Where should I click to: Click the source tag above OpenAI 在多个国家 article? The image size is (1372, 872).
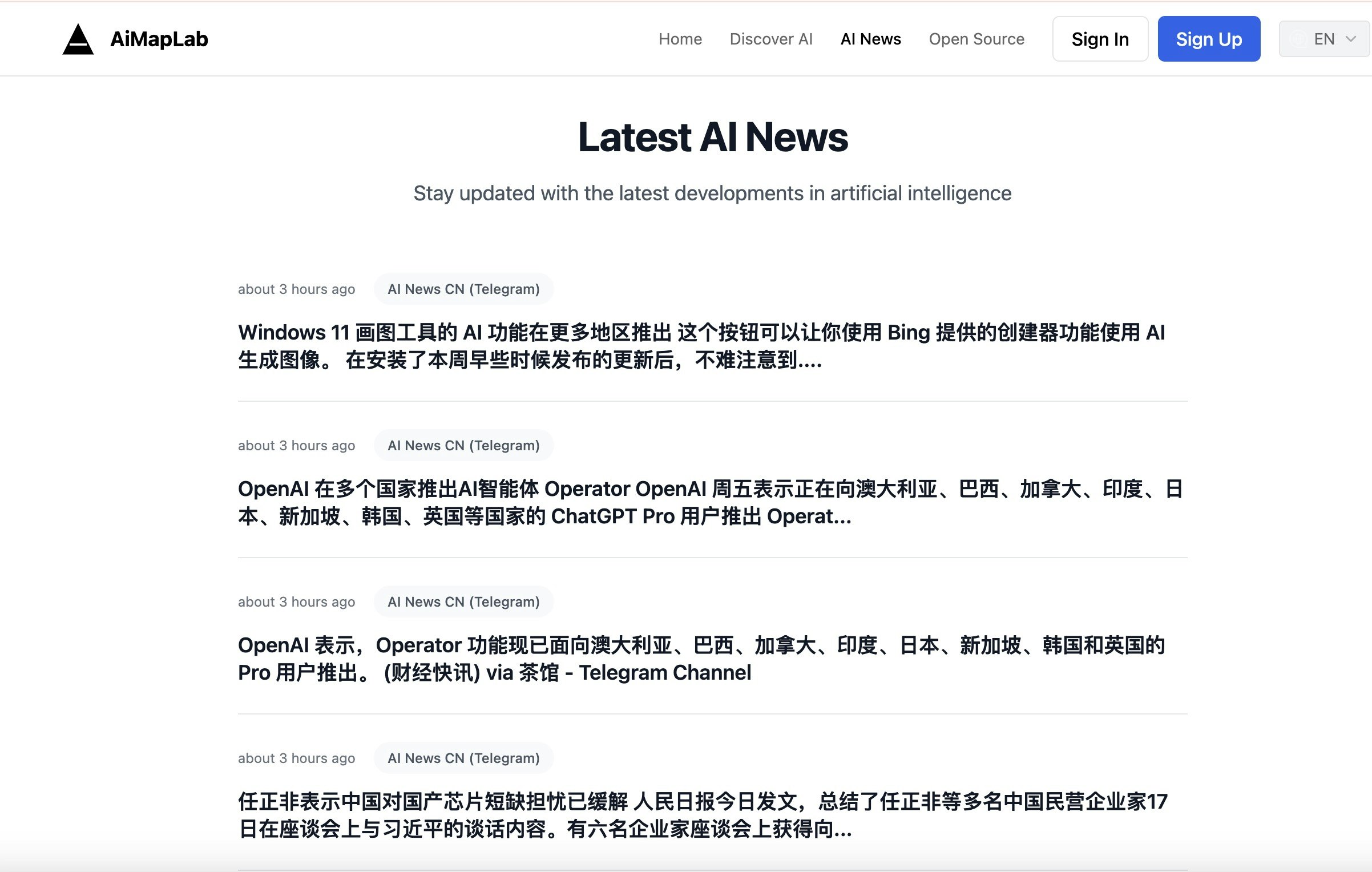[463, 446]
